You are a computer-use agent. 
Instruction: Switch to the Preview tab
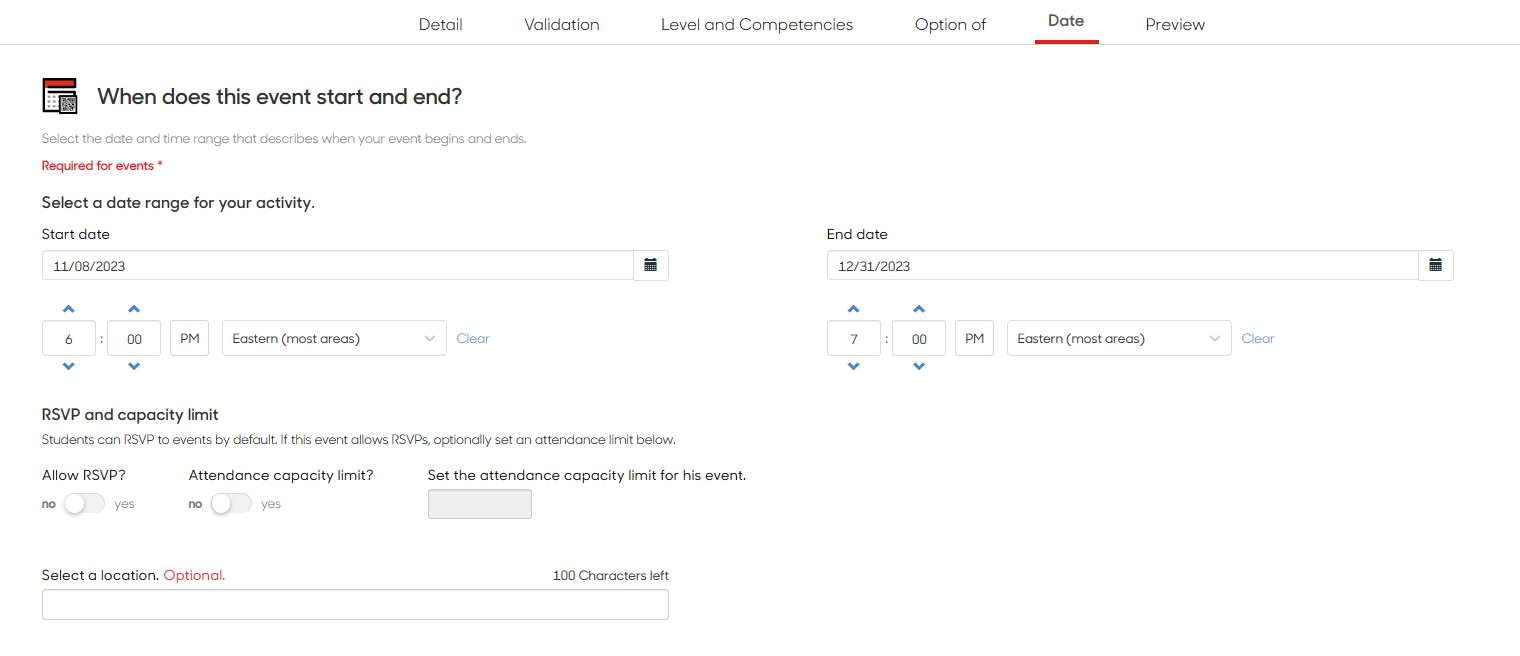(x=1175, y=24)
